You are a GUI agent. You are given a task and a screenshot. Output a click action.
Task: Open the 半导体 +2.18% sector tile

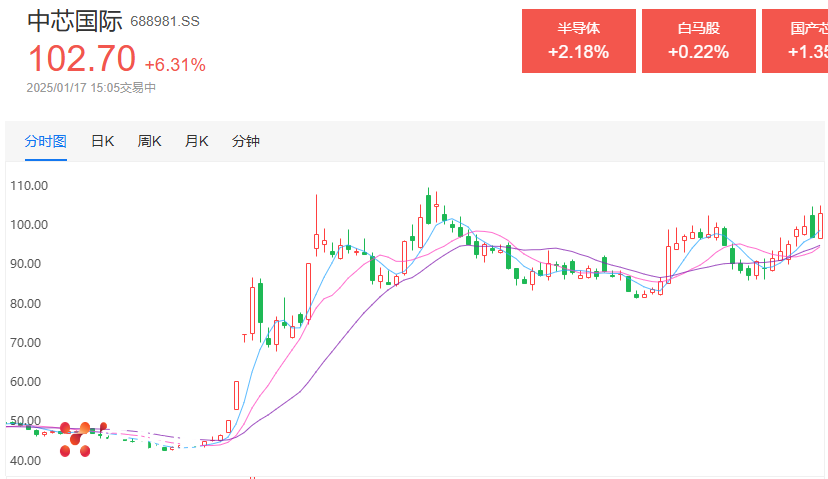click(579, 41)
